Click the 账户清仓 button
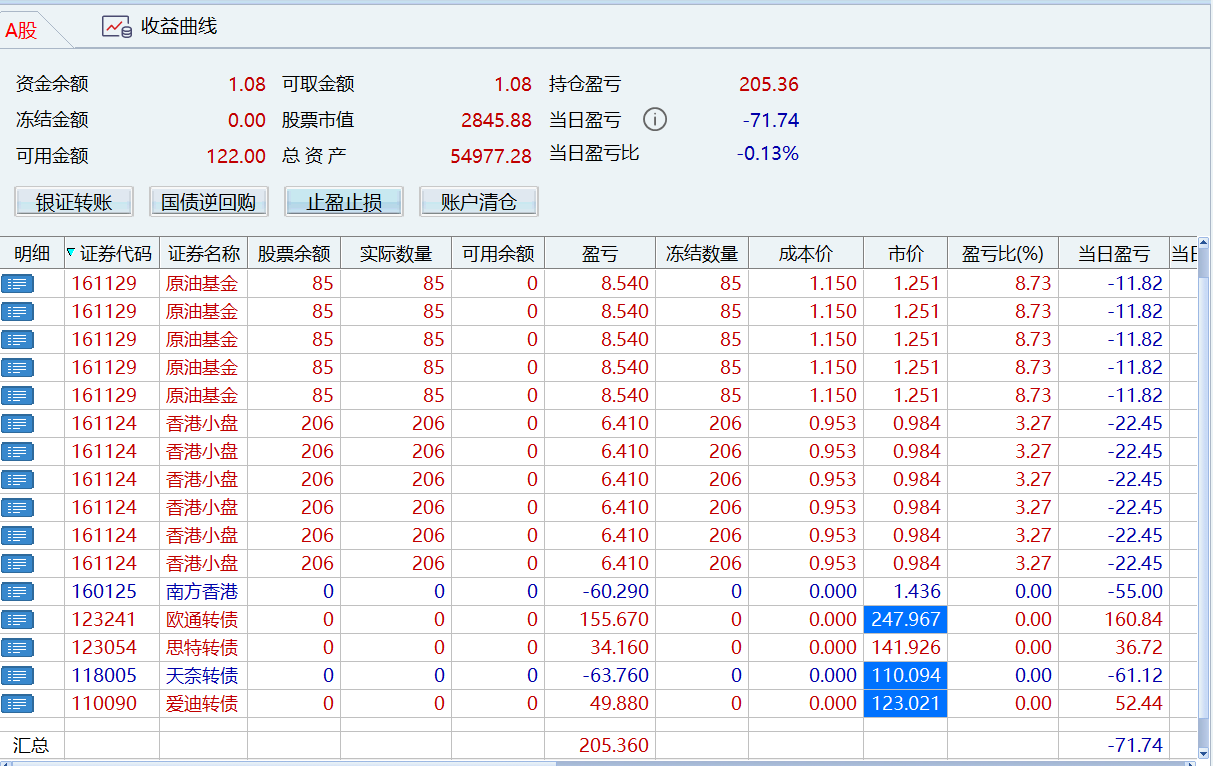This screenshot has height=766, width=1213. (x=479, y=202)
